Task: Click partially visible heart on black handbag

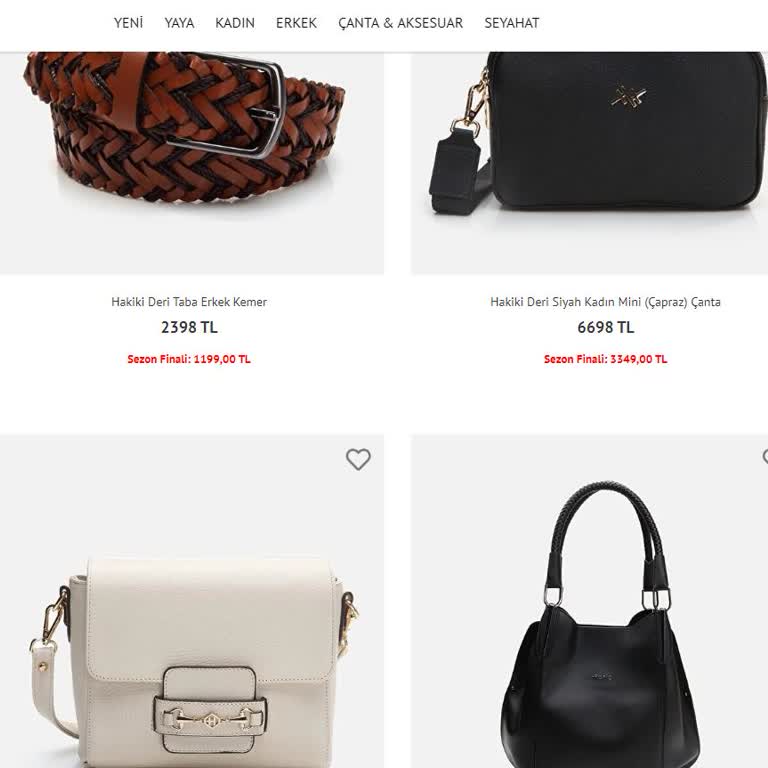Action: [x=765, y=456]
